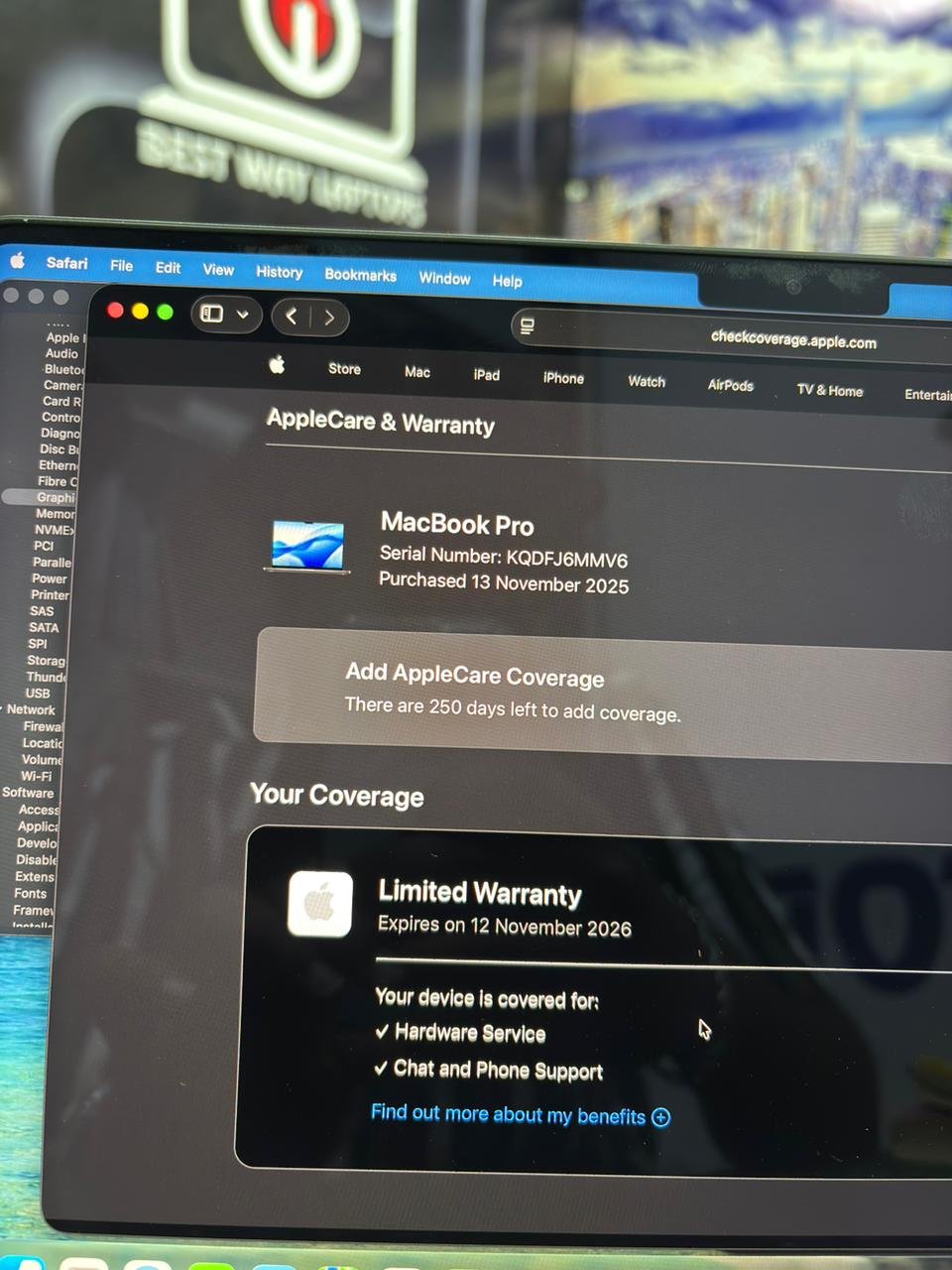Open the AirPods navigation link
The width and height of the screenshot is (952, 1270).
click(730, 385)
